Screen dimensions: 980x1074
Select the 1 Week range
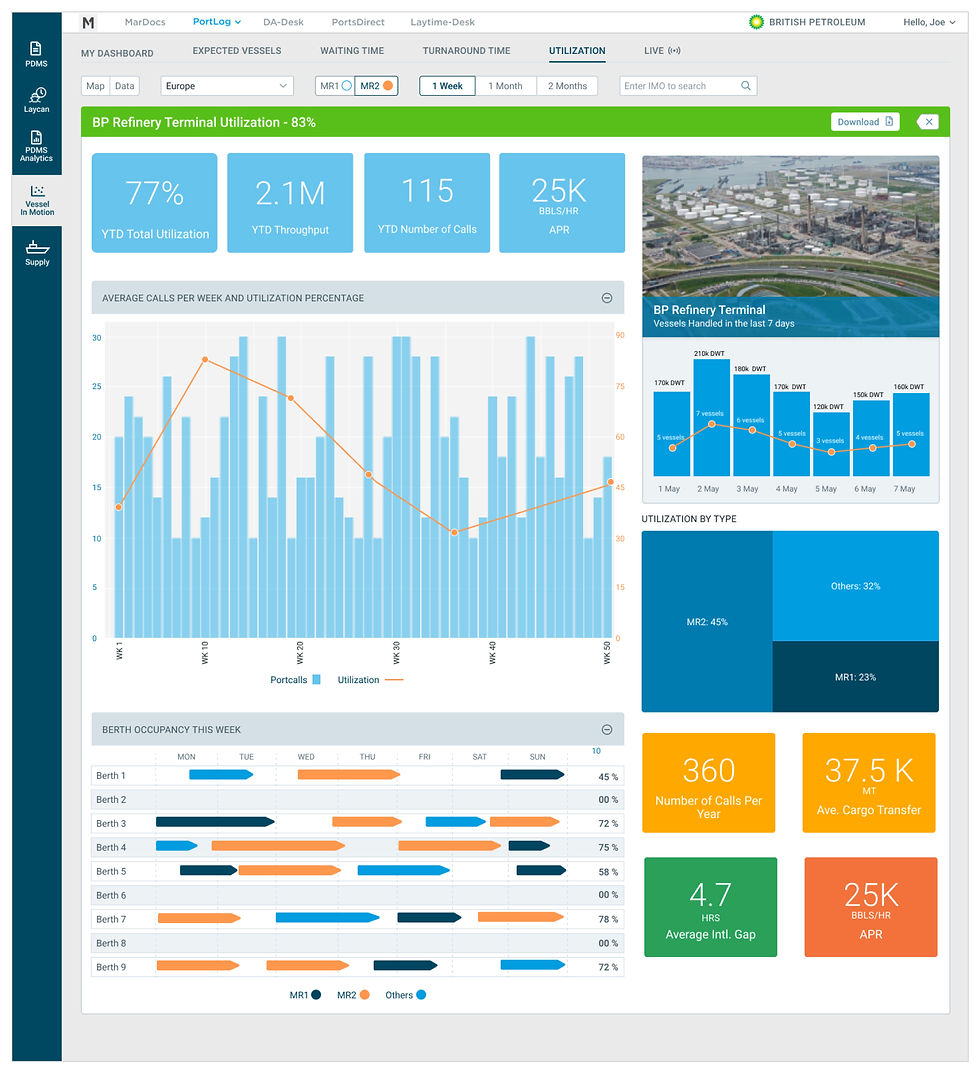click(447, 86)
